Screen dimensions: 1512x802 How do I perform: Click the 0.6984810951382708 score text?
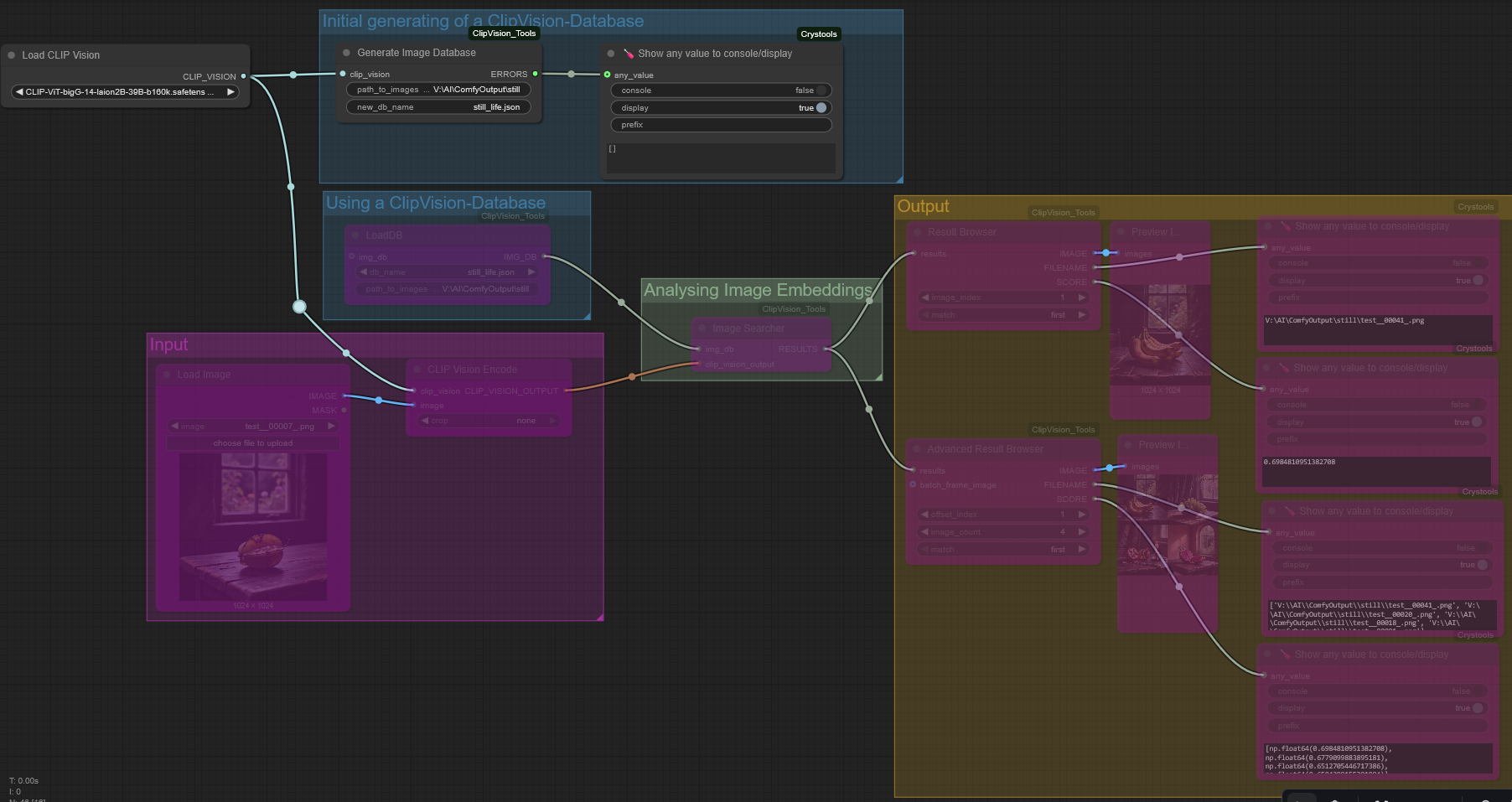[x=1299, y=462]
